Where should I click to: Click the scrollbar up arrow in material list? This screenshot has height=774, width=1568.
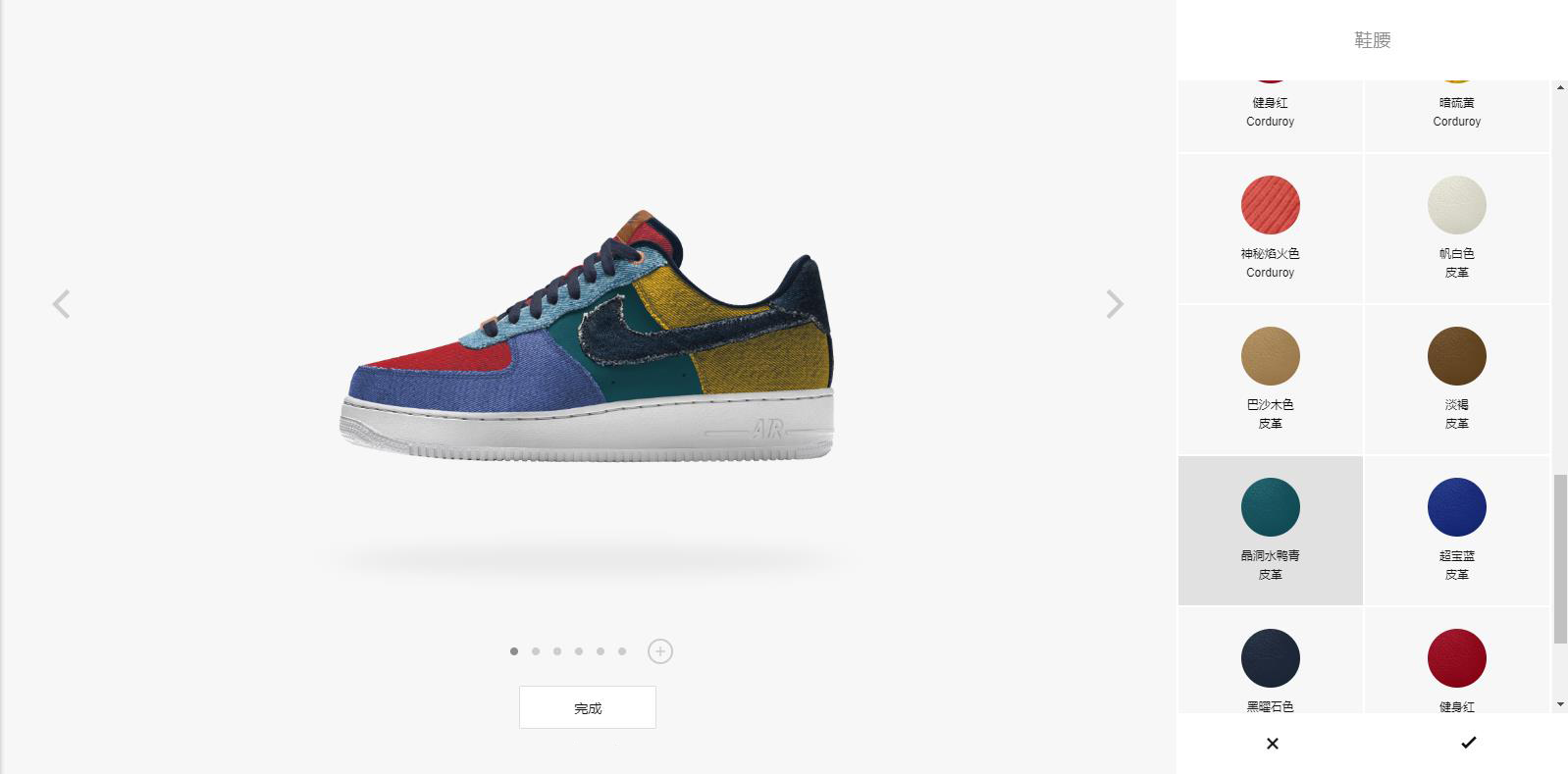(x=1560, y=88)
